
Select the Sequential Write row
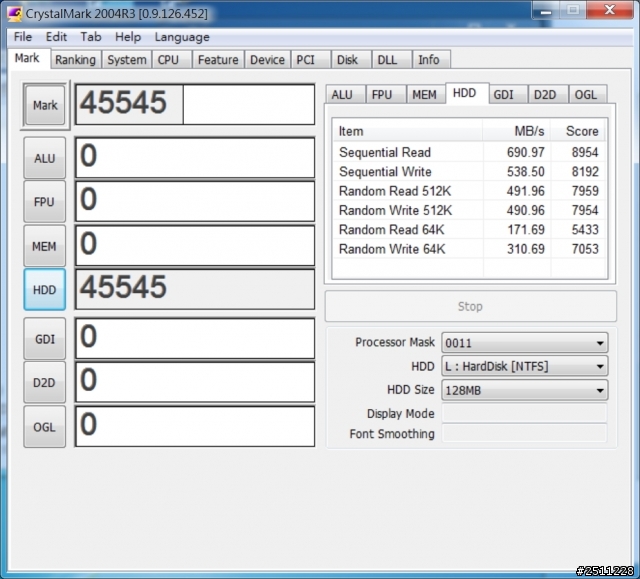point(469,171)
